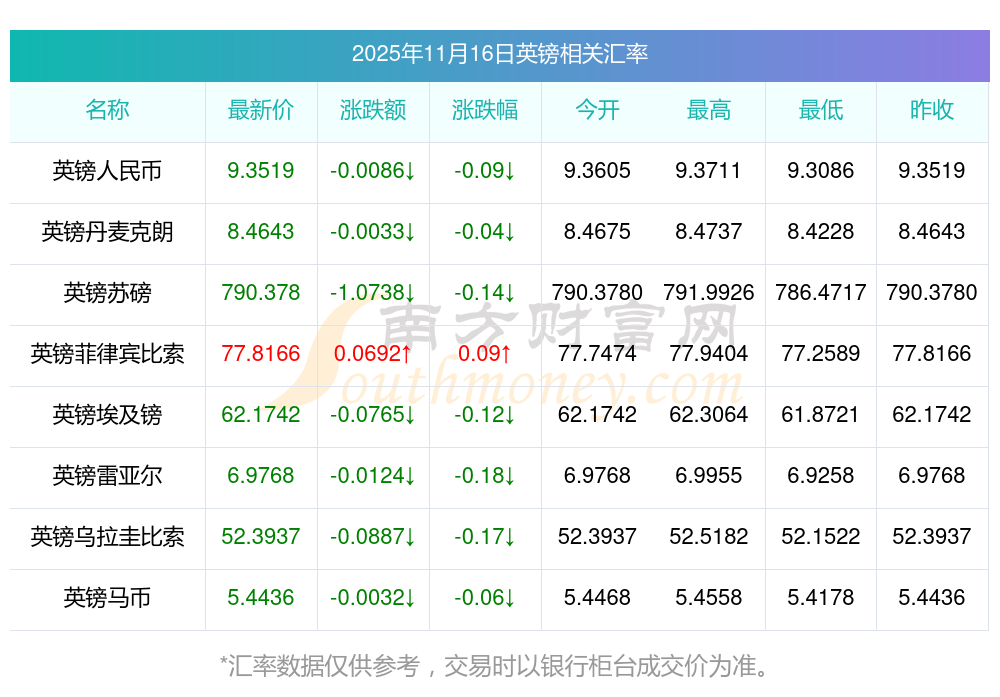Click green latest price 5.4436
Screen dimensions: 1000x697
point(261,598)
